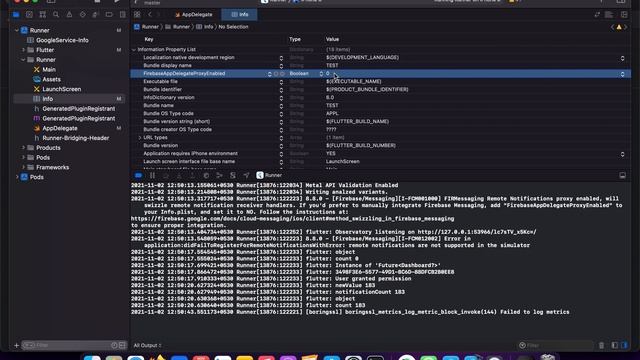Select Bundle identifier key row
The height and width of the screenshot is (360, 640).
coord(162,89)
